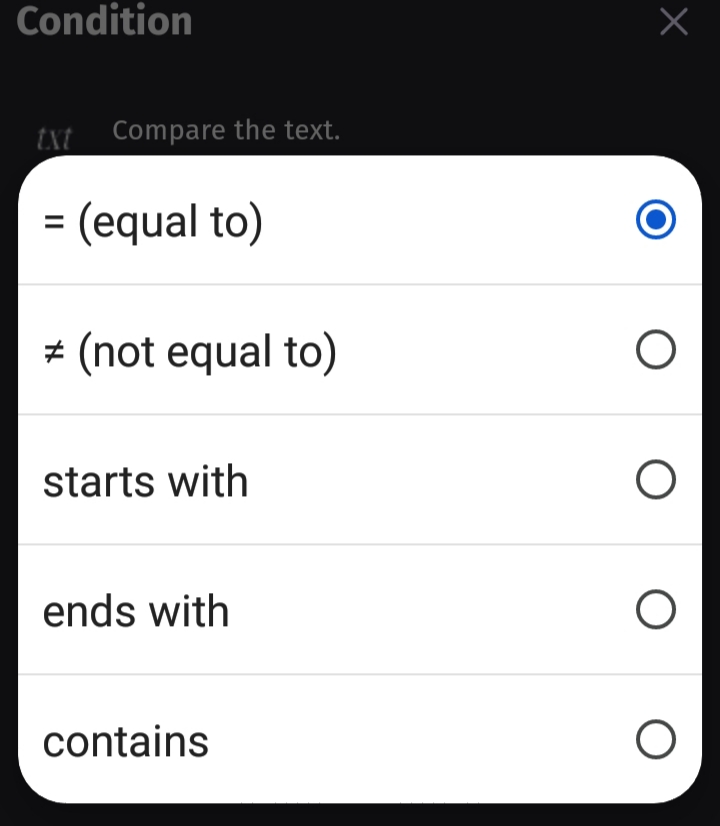This screenshot has width=720, height=826.
Task: Tap the "(equal to)" label text
Action: 170,222
